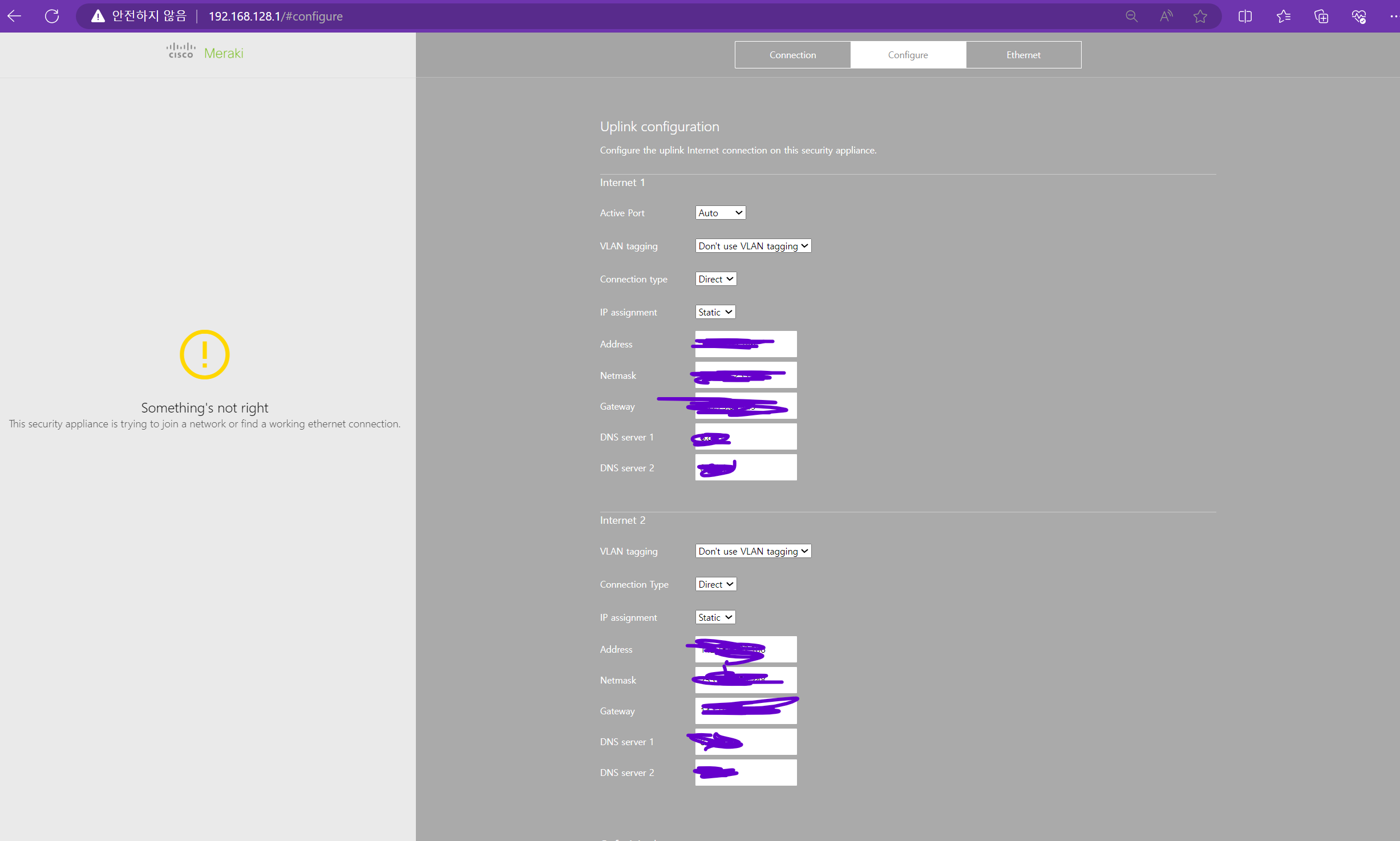This screenshot has height=841, width=1400.
Task: Click the favorites star in the address bar
Action: [x=1200, y=16]
